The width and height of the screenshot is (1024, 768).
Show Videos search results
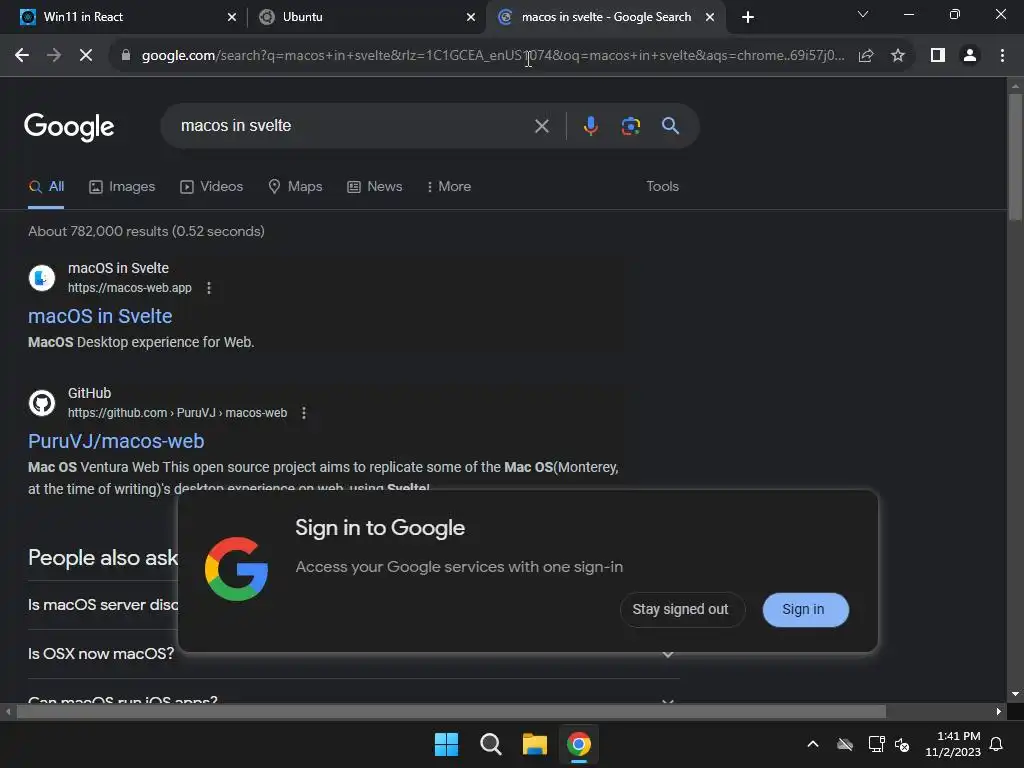tap(212, 187)
